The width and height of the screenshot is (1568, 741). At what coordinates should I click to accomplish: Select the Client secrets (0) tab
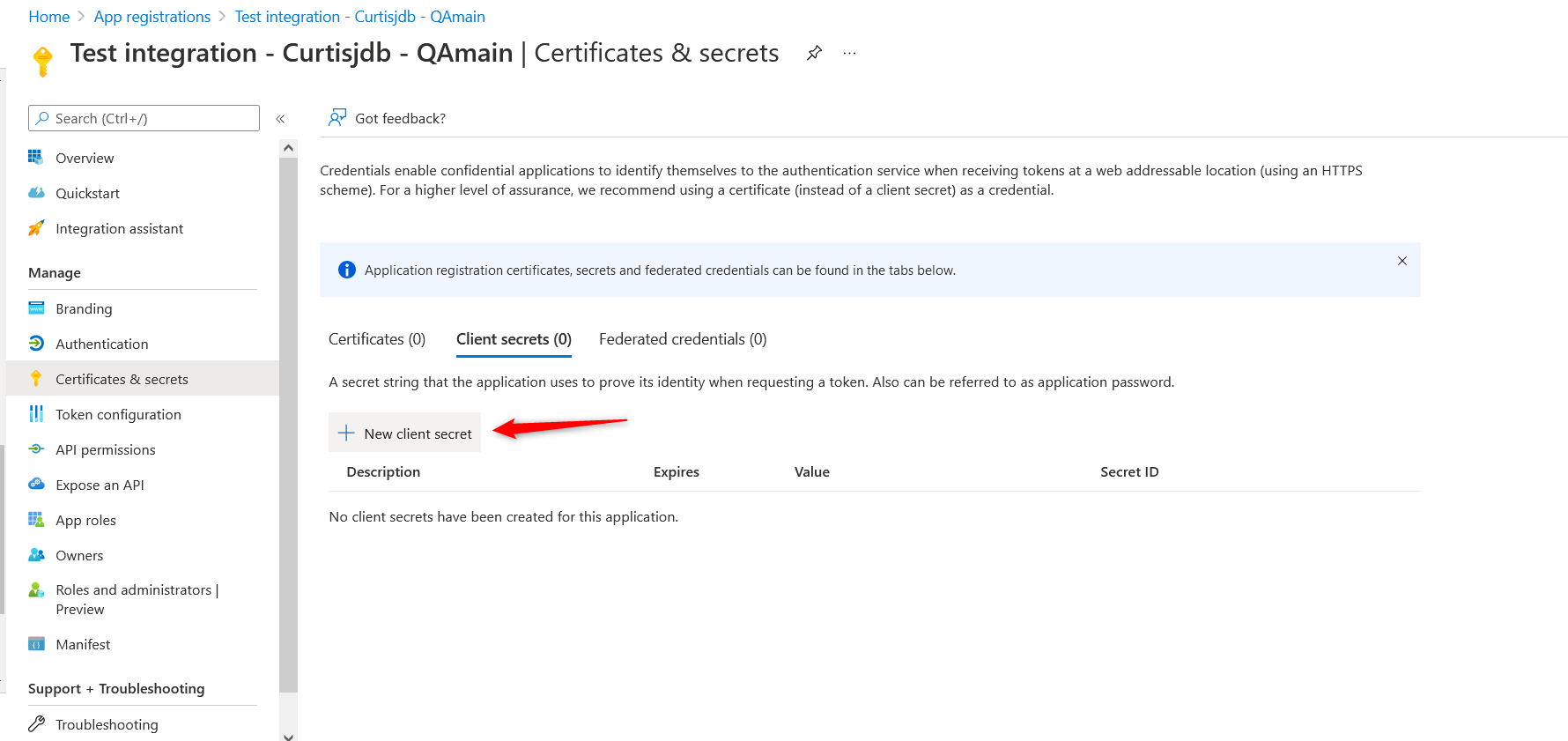[x=514, y=339]
